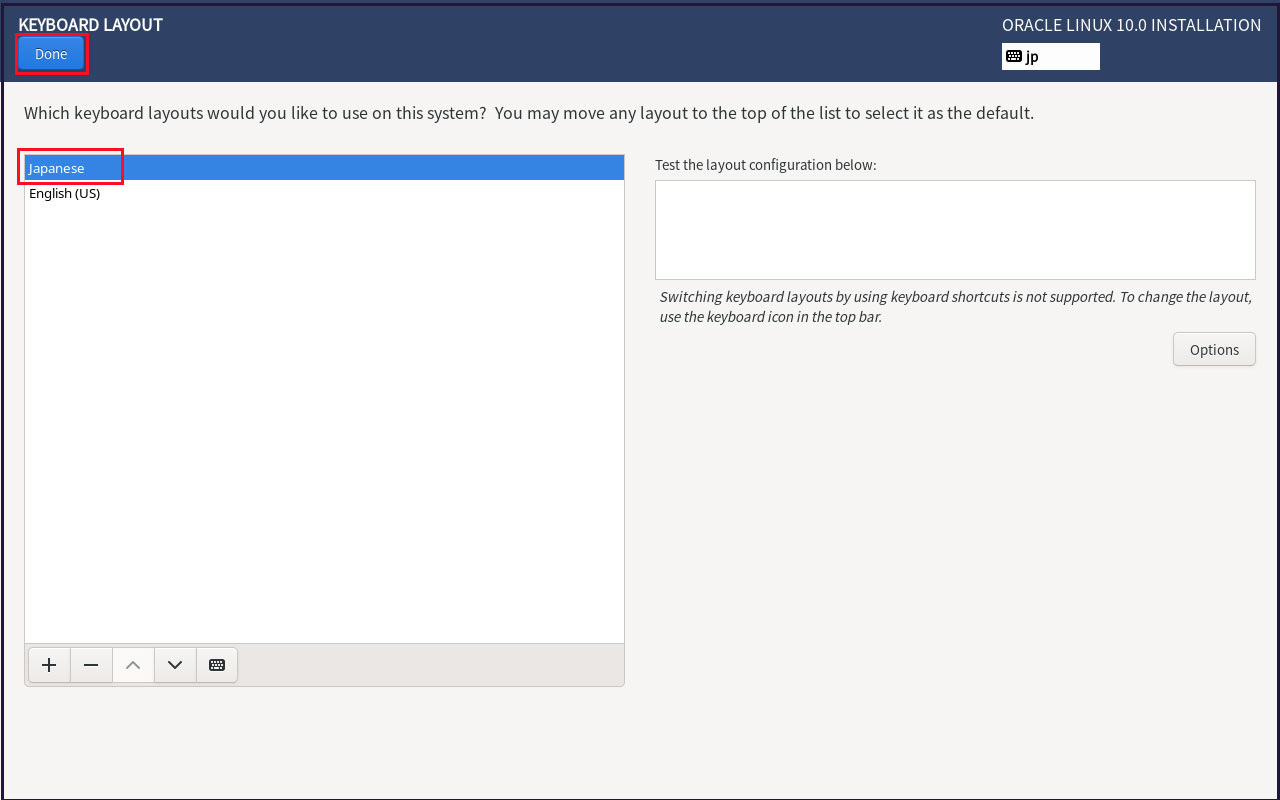Select the Japanese layout row
The height and width of the screenshot is (800, 1280).
(x=324, y=168)
